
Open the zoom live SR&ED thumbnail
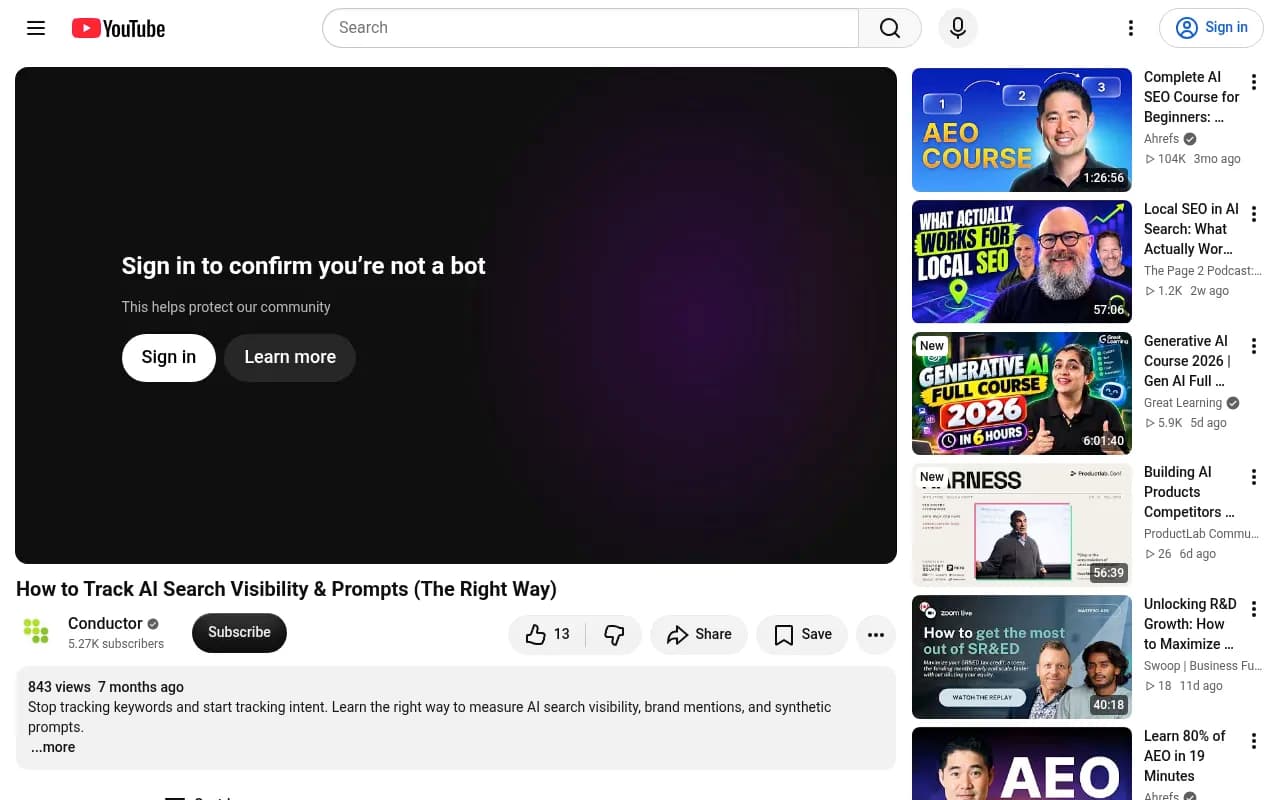(1022, 657)
